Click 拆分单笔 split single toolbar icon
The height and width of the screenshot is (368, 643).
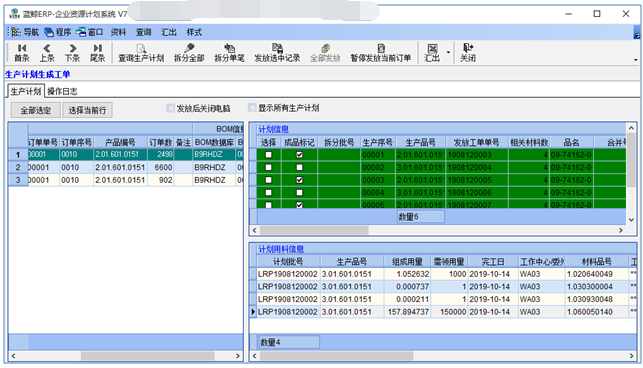click(x=229, y=53)
